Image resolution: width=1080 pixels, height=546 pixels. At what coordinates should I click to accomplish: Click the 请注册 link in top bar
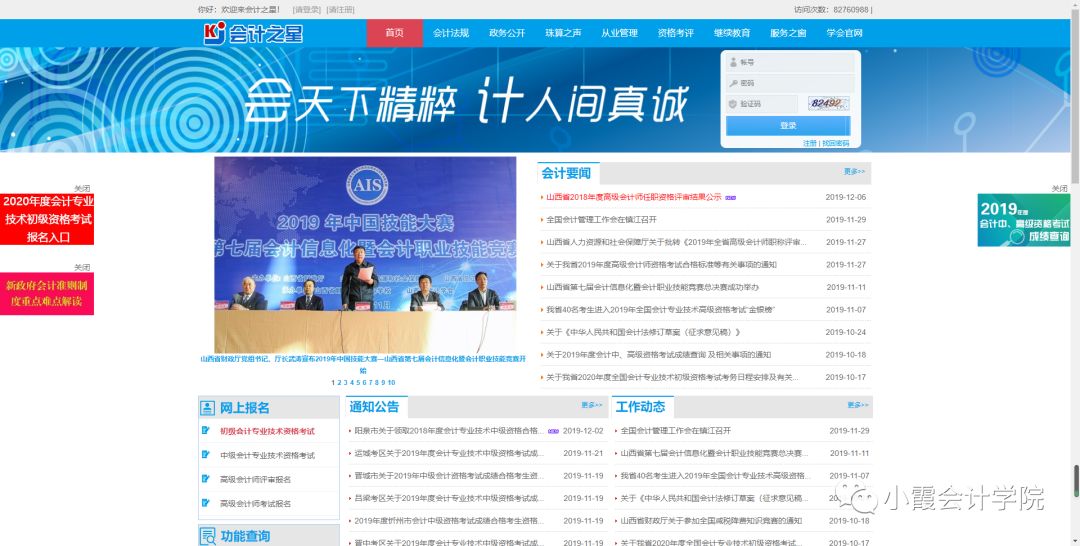point(340,10)
